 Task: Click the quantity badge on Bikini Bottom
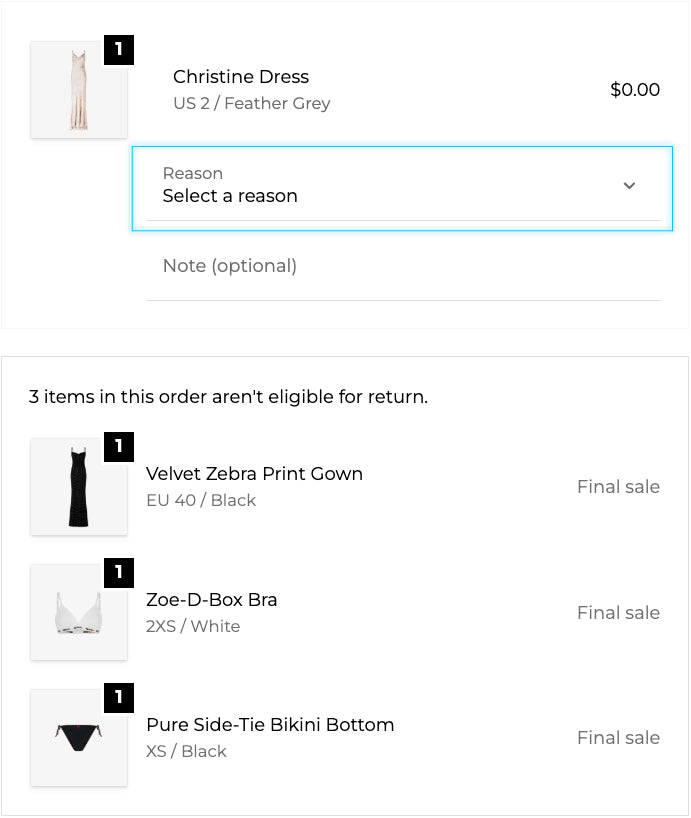[119, 698]
